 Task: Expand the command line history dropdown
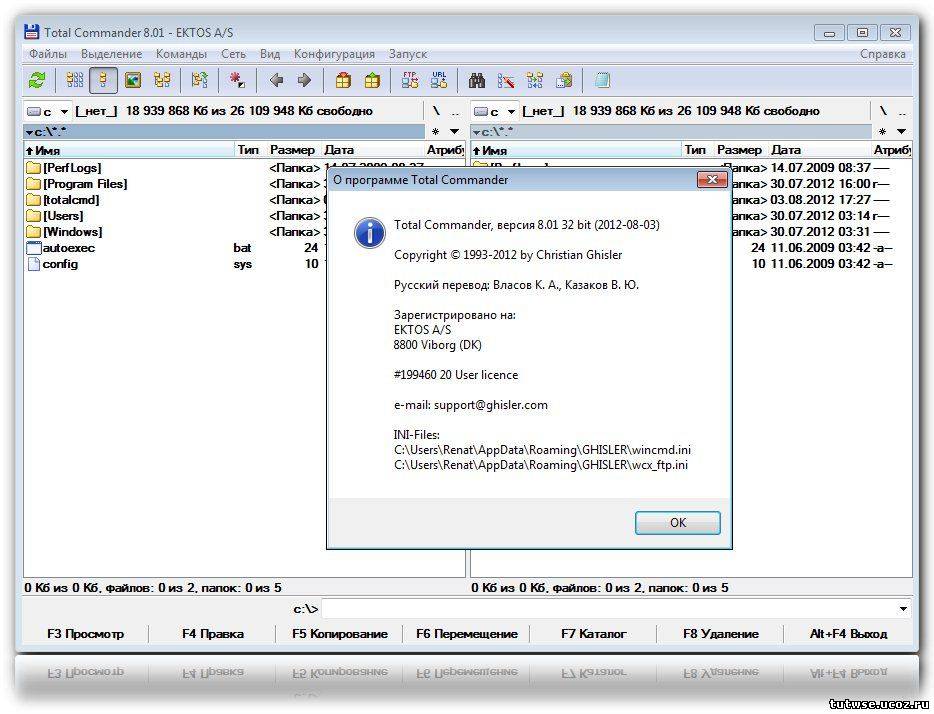(904, 609)
